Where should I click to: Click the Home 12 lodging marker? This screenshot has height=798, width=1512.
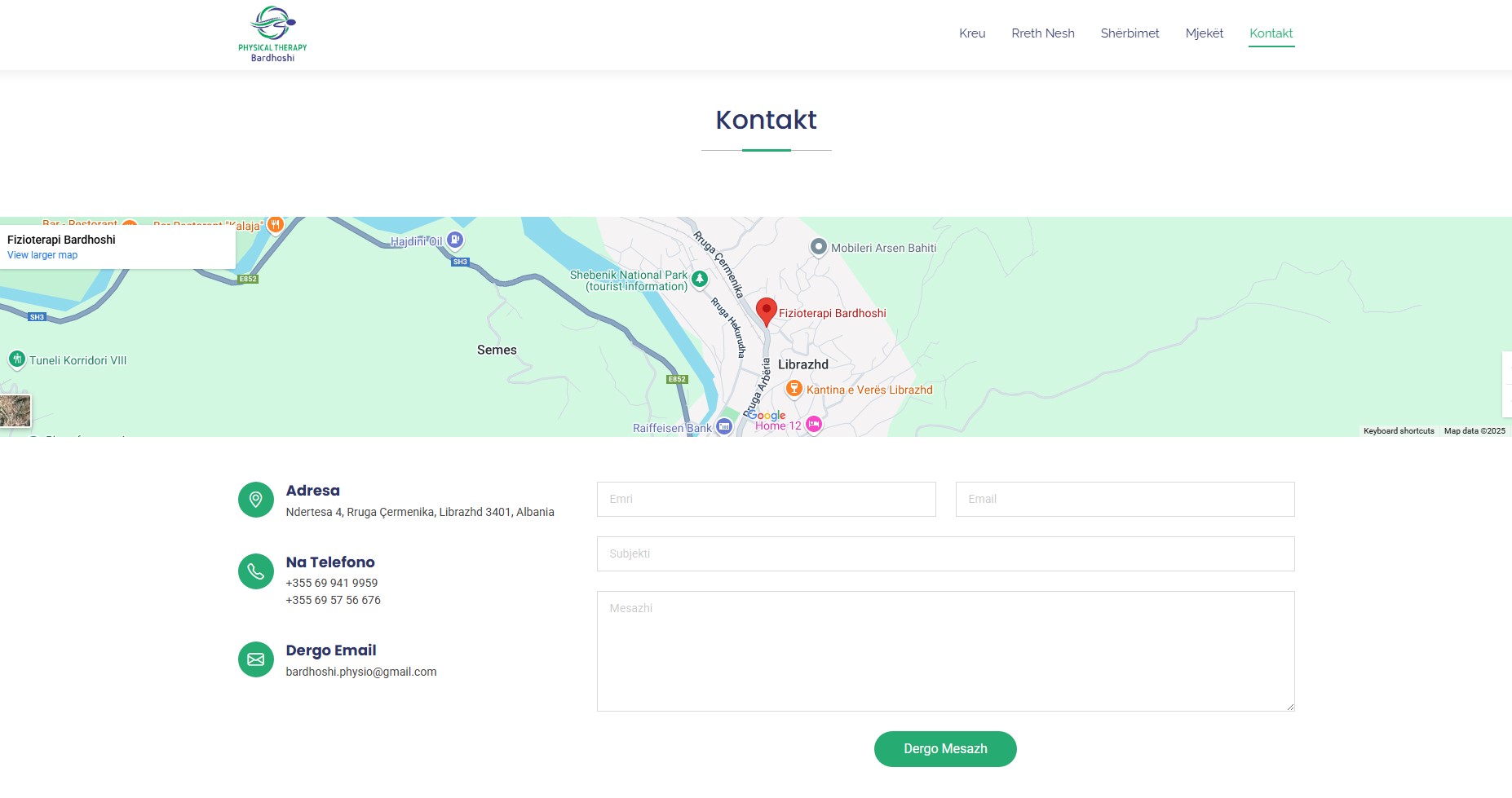813,424
